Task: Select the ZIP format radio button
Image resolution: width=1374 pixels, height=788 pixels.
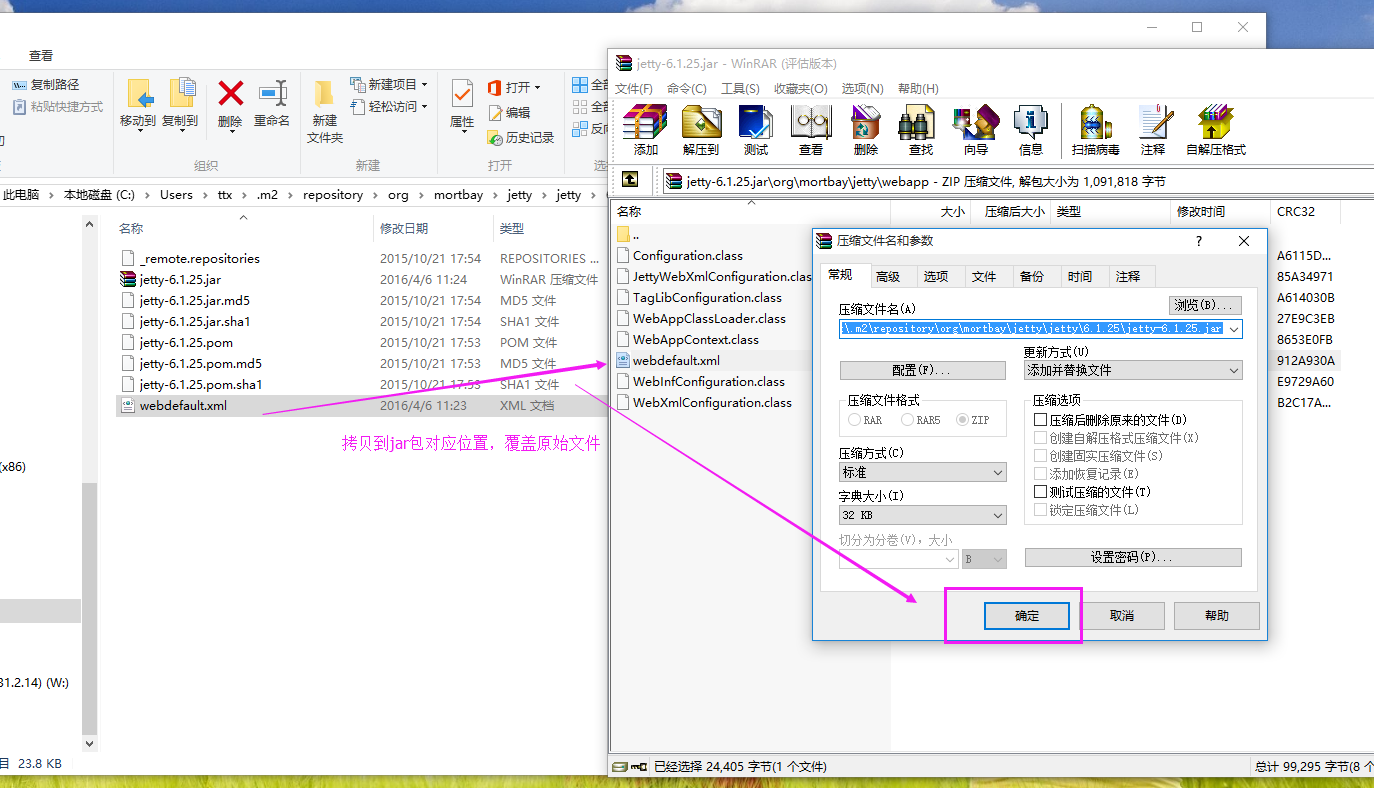Action: point(963,420)
